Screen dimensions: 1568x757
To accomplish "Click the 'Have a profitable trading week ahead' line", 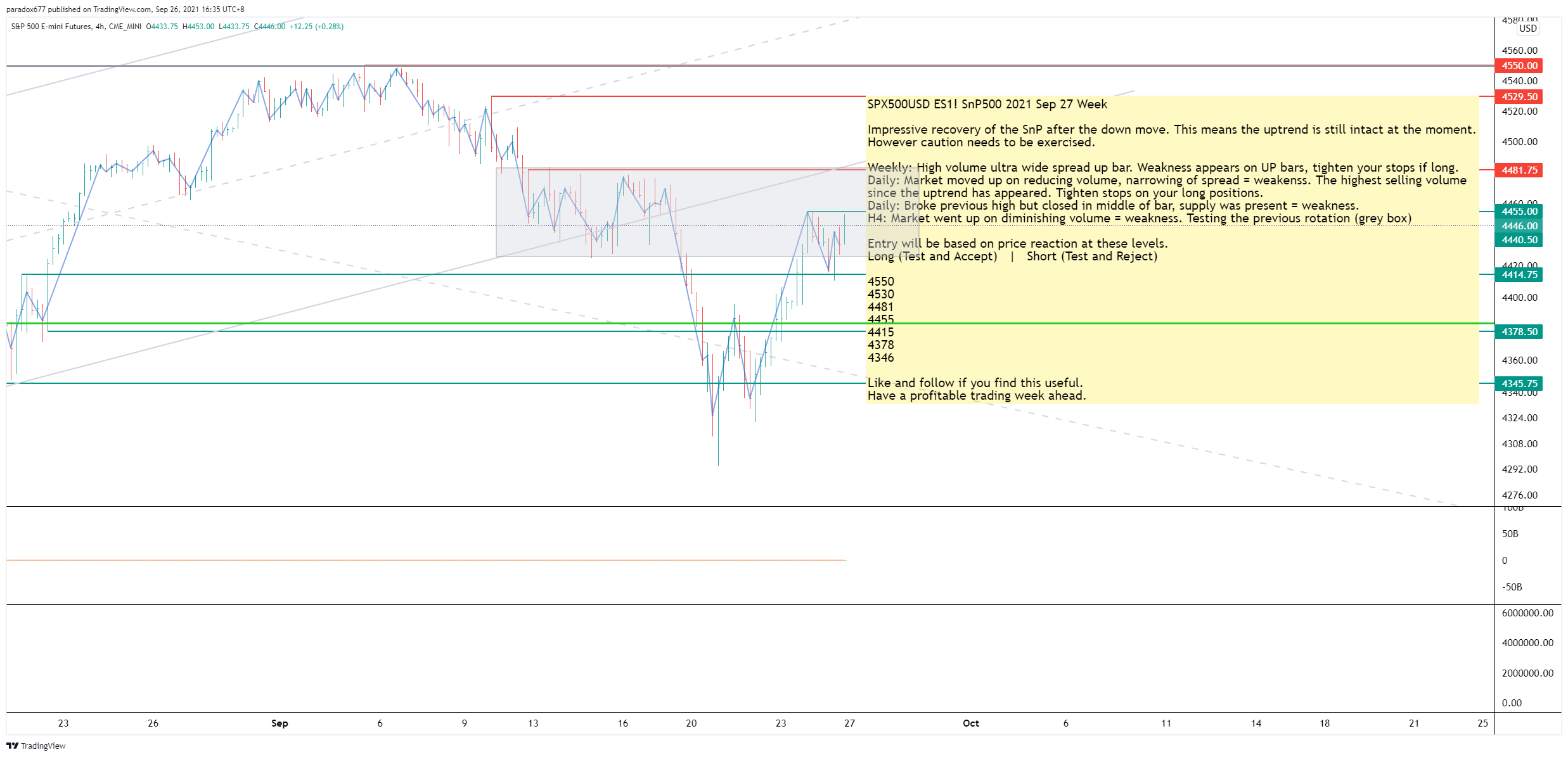I will 977,396.
